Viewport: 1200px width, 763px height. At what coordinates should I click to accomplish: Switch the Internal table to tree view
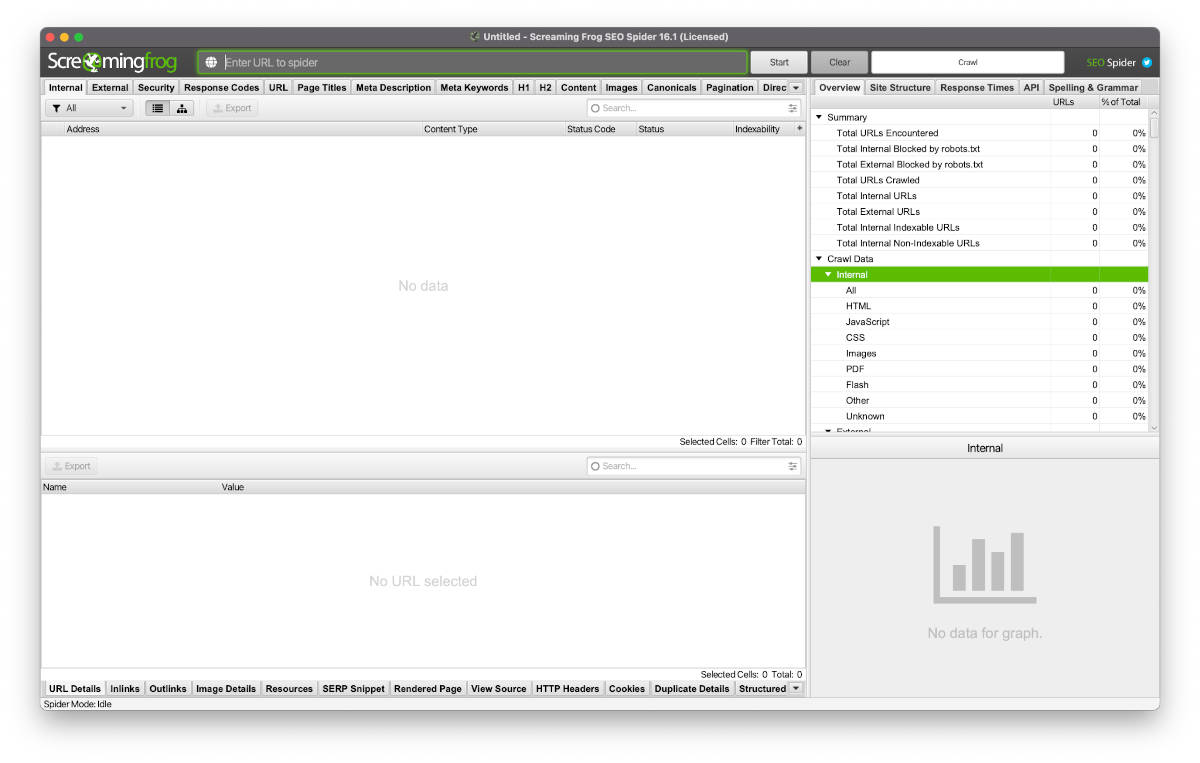click(182, 108)
